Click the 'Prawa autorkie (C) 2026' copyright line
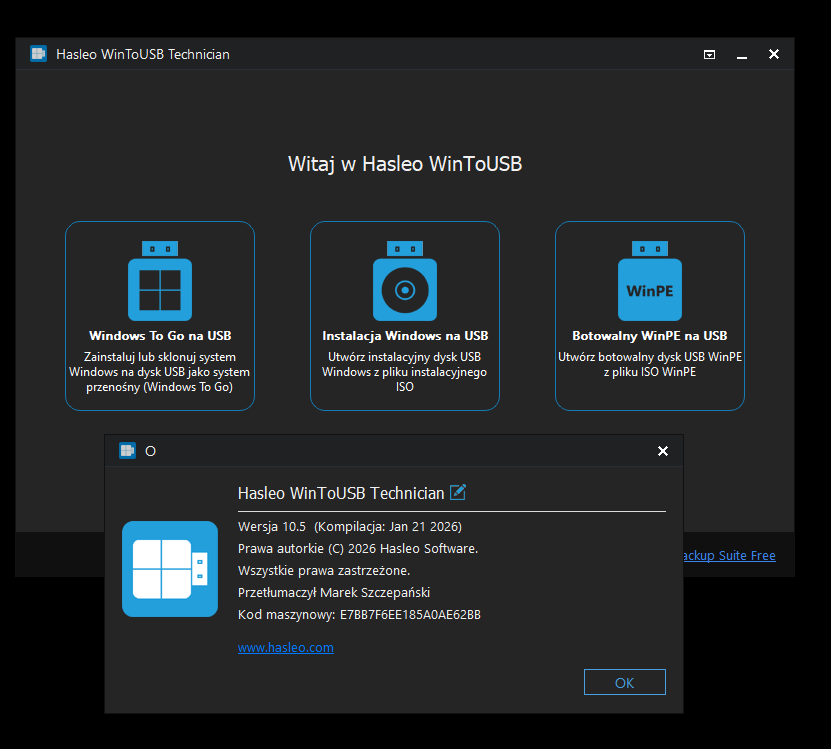The width and height of the screenshot is (831, 749). point(358,548)
